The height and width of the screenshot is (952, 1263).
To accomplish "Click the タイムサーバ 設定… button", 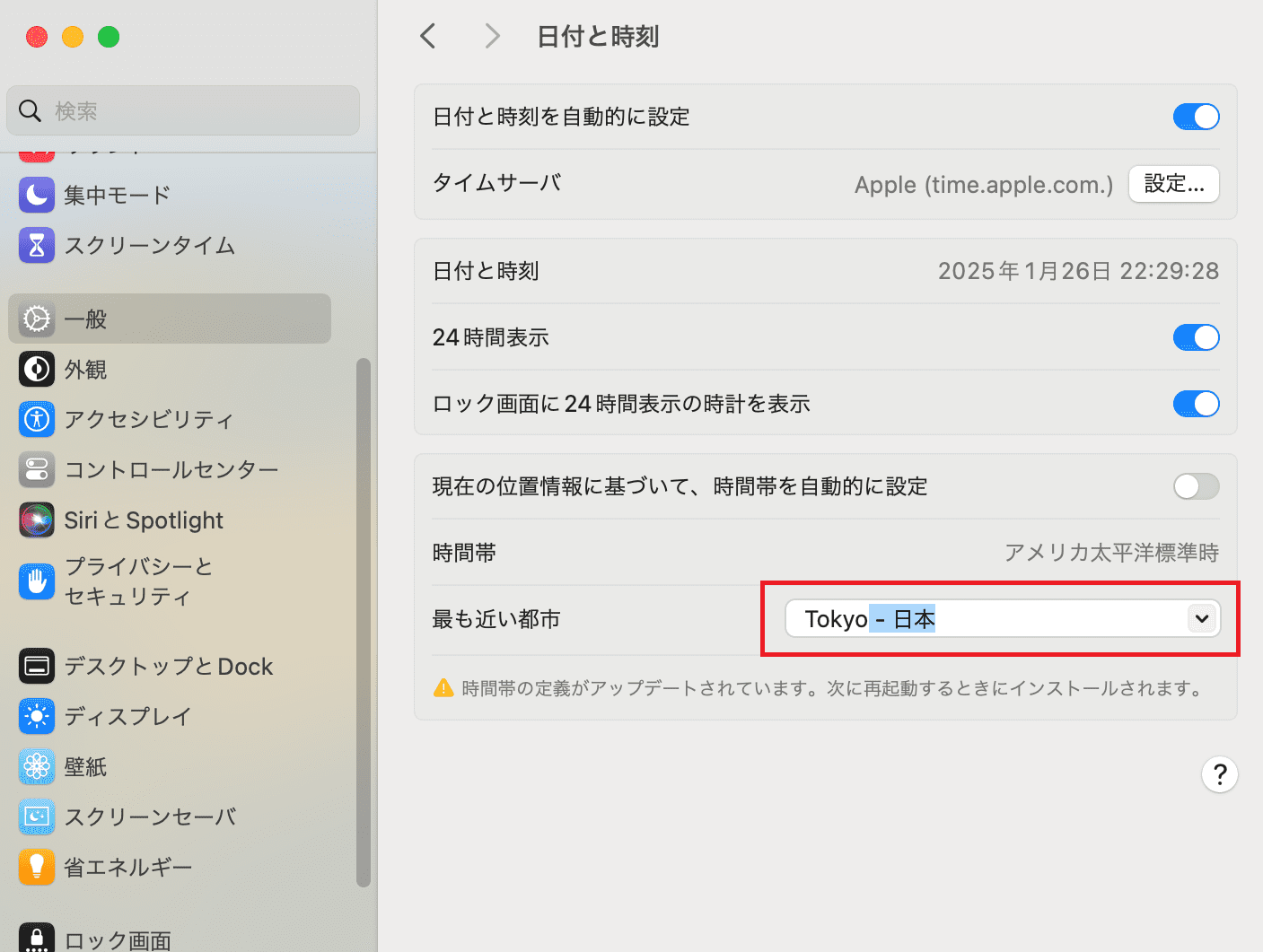I will (x=1173, y=184).
